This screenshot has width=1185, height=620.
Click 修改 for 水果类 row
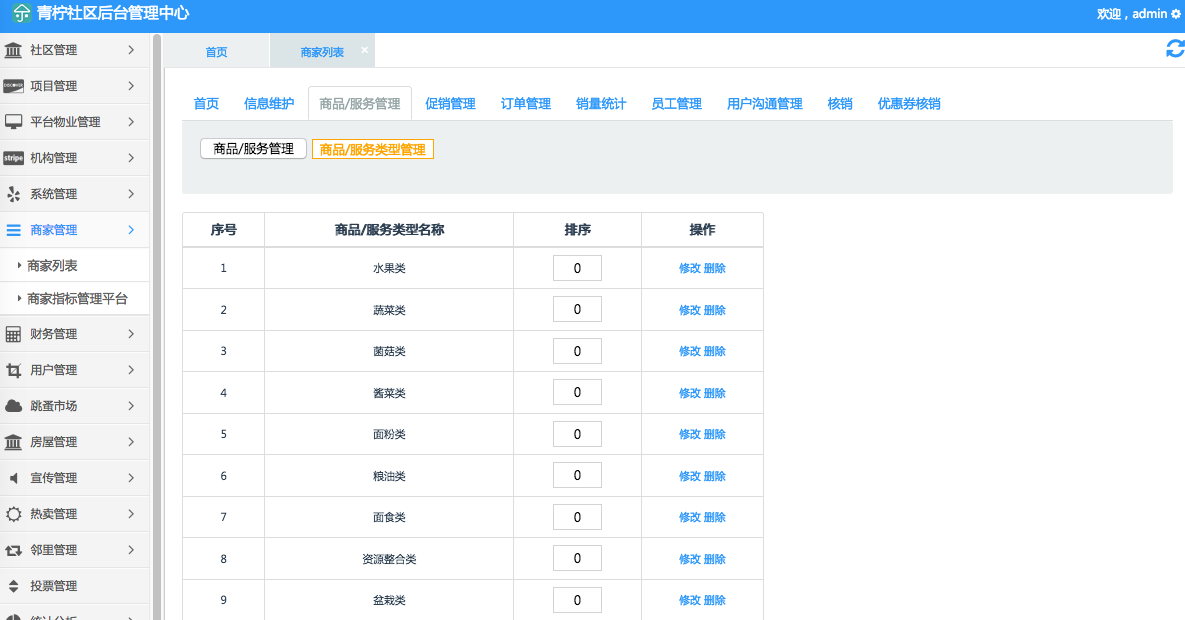[690, 268]
